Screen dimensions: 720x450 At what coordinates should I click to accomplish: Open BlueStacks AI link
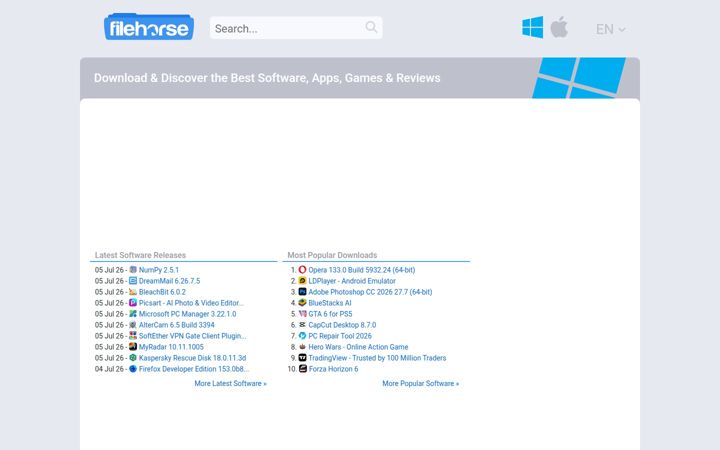330,303
